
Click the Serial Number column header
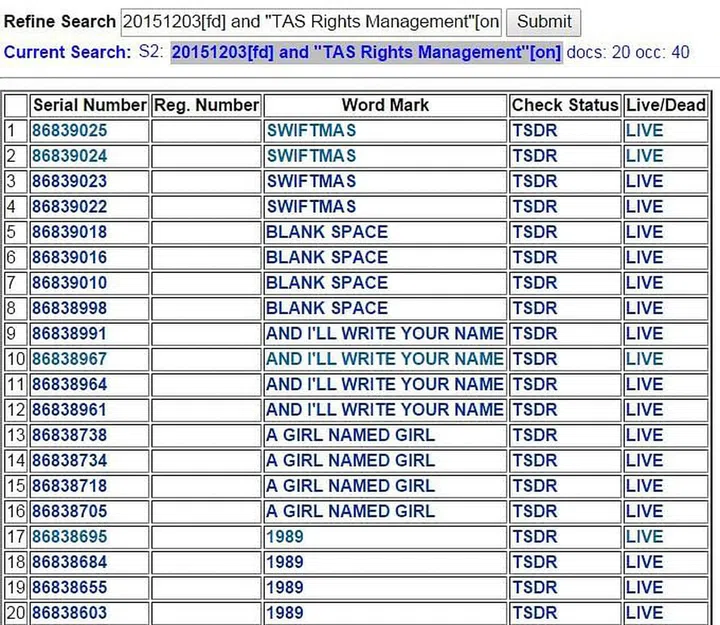point(90,105)
